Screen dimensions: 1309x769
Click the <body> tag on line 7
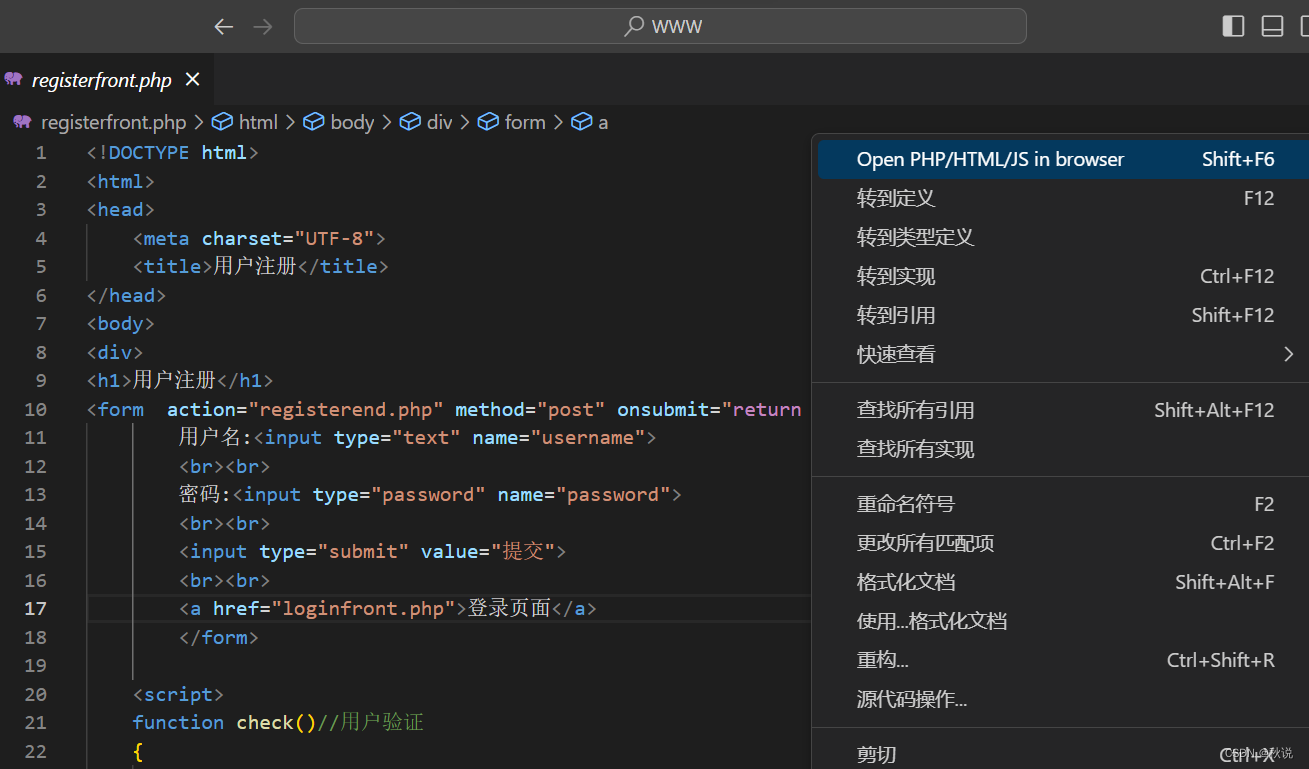(x=121, y=323)
